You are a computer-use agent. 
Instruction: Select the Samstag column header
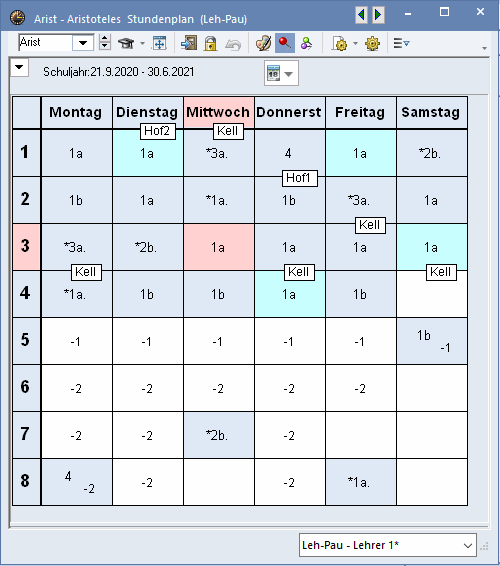click(432, 112)
